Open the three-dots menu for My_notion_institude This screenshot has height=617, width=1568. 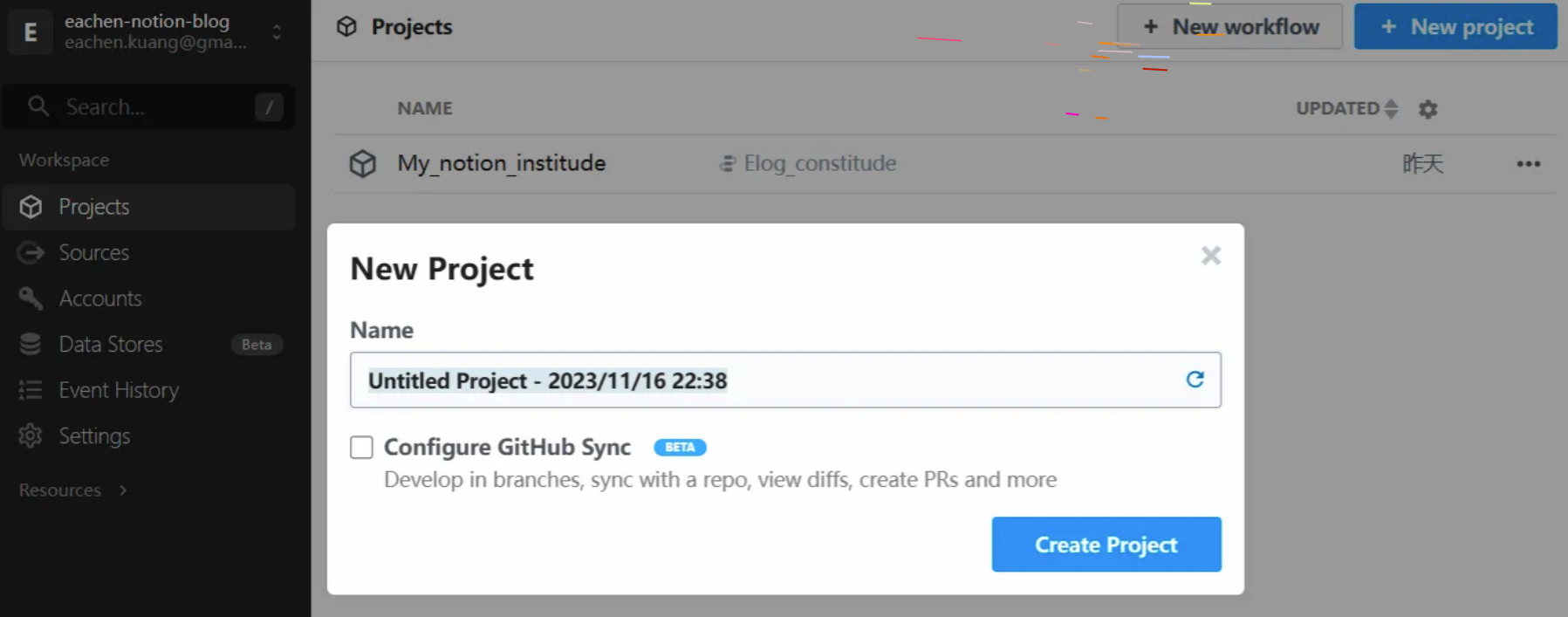coord(1528,164)
